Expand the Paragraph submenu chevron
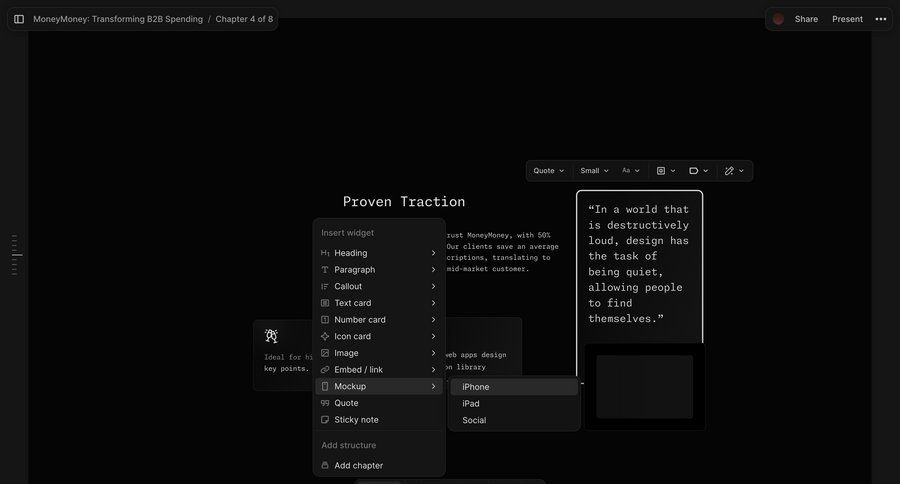Viewport: 900px width, 484px height. tap(433, 270)
